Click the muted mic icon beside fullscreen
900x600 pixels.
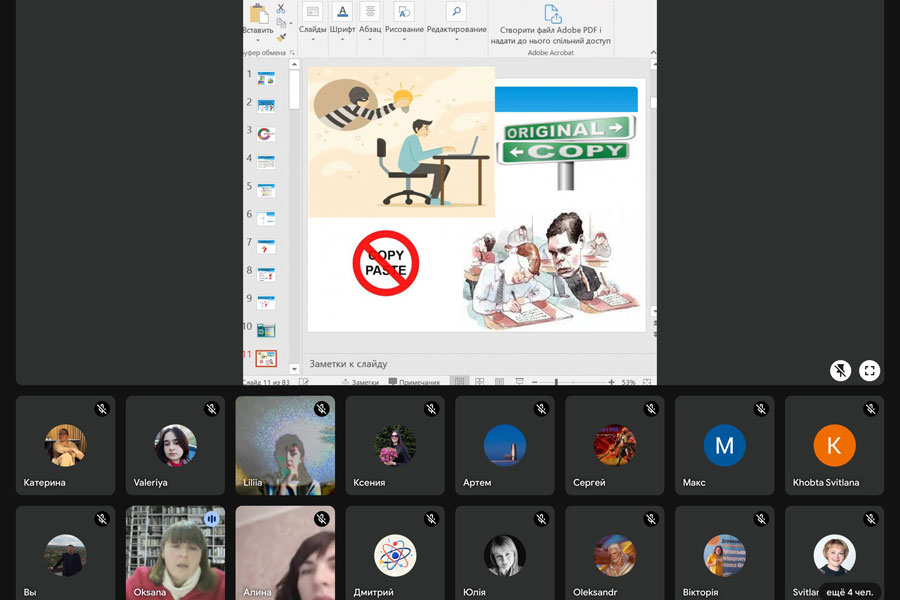(x=841, y=371)
